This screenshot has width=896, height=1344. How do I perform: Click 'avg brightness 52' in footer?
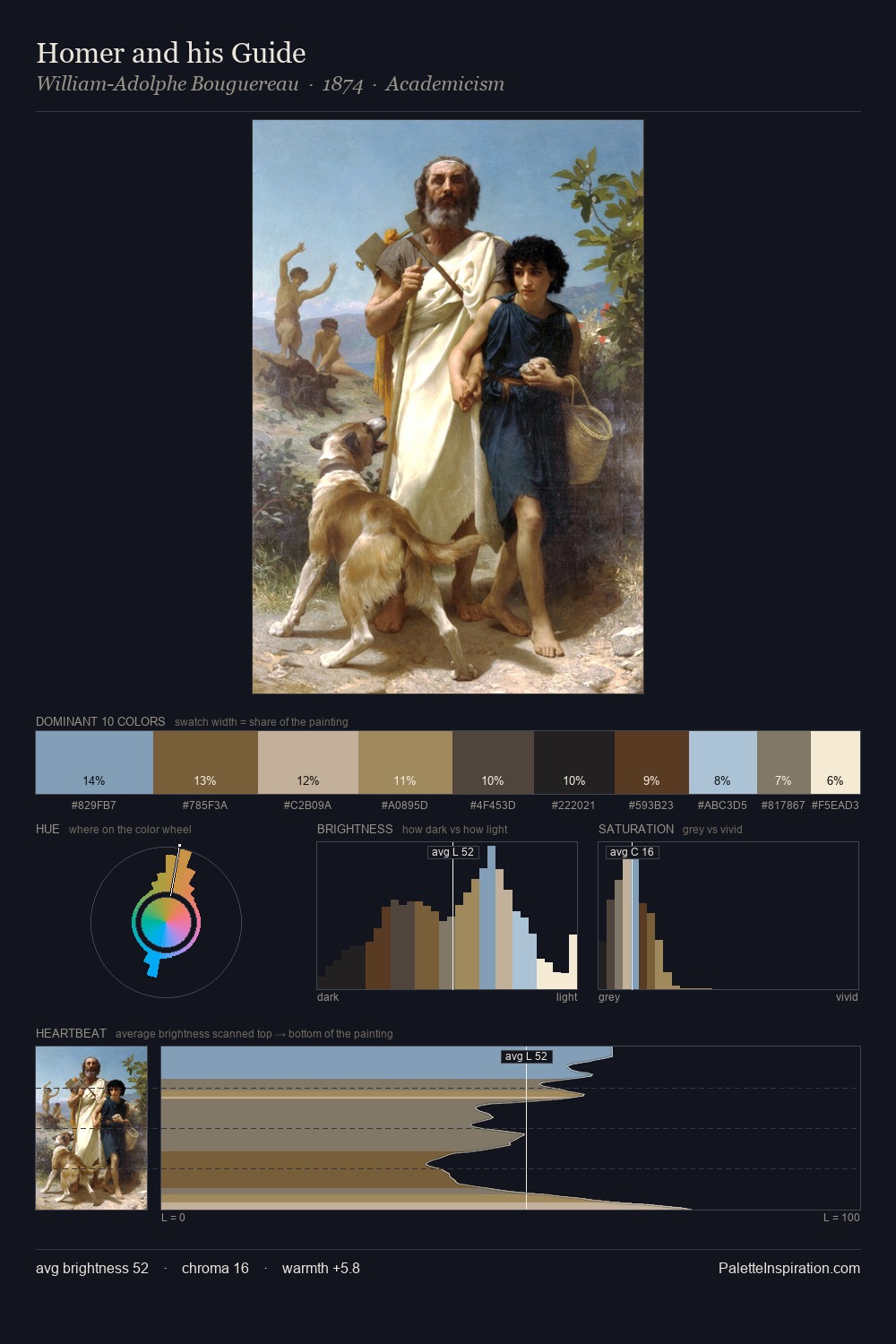point(92,1268)
